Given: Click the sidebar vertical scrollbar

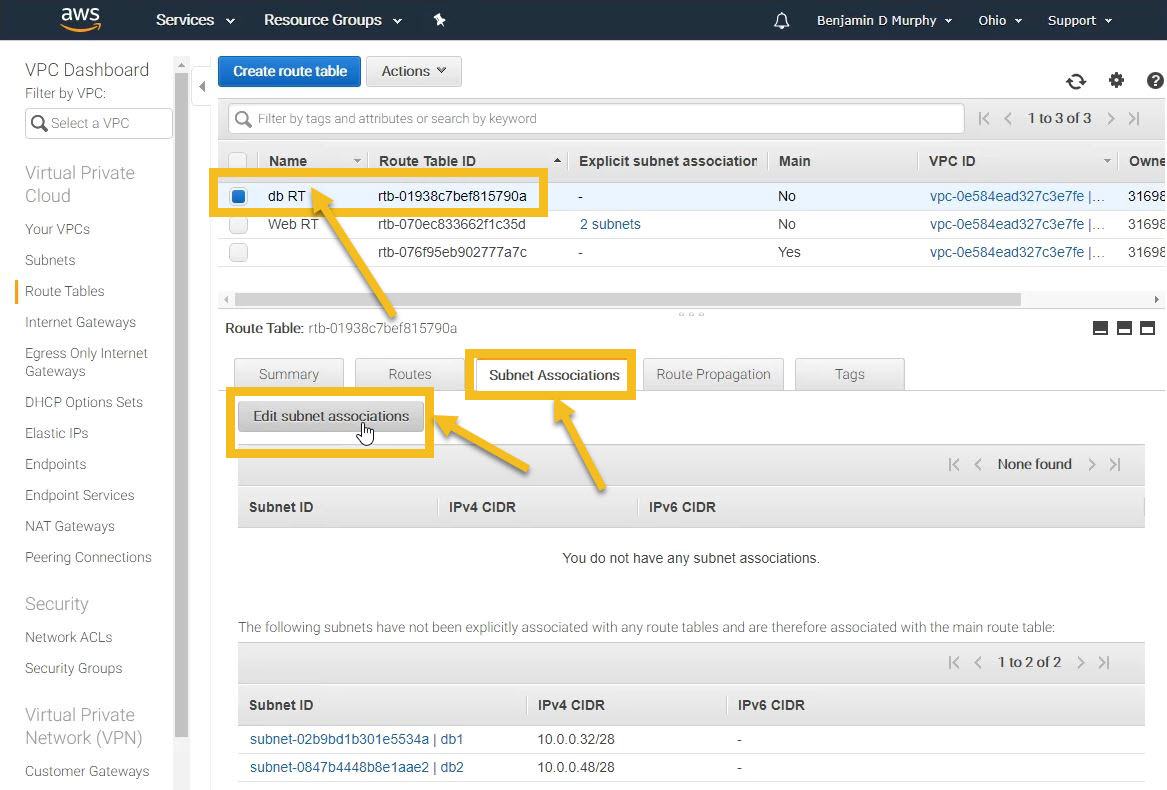Looking at the screenshot, I should pos(181,405).
